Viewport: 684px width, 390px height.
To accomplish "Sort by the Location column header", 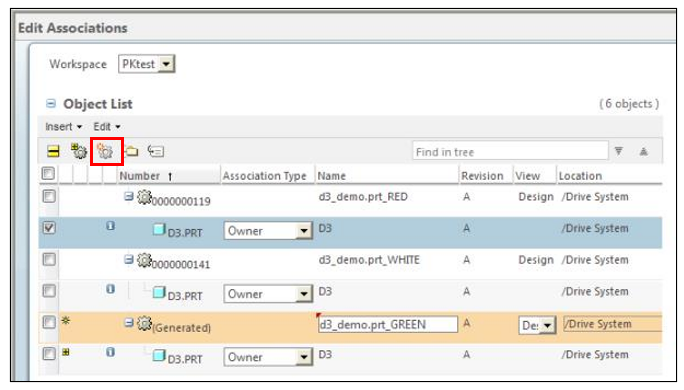I will 580,176.
